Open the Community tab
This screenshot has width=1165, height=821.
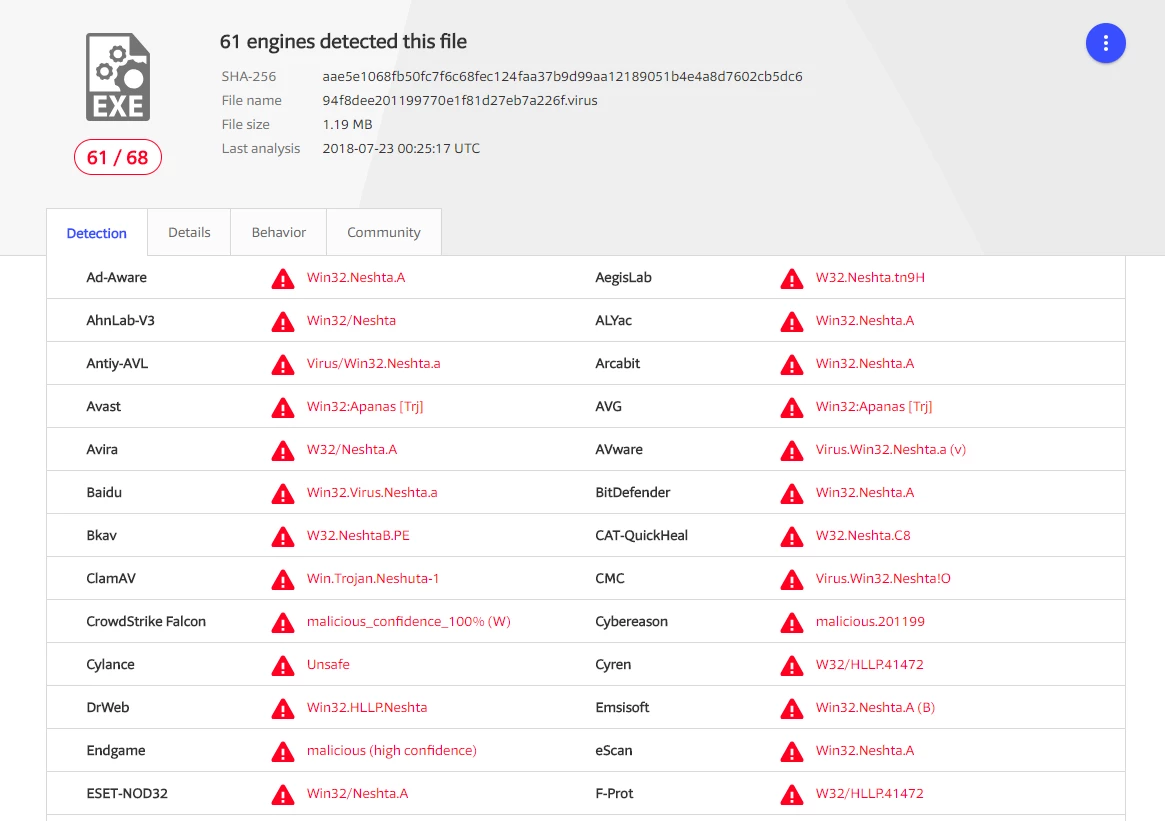(383, 233)
